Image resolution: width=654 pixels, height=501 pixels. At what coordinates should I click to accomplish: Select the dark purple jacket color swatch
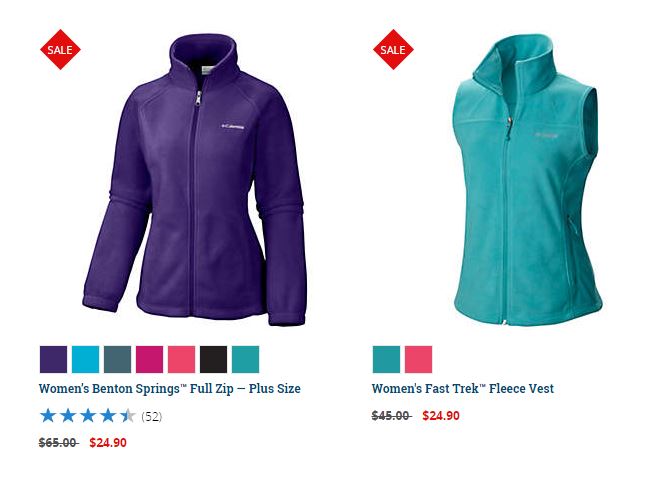coord(53,359)
